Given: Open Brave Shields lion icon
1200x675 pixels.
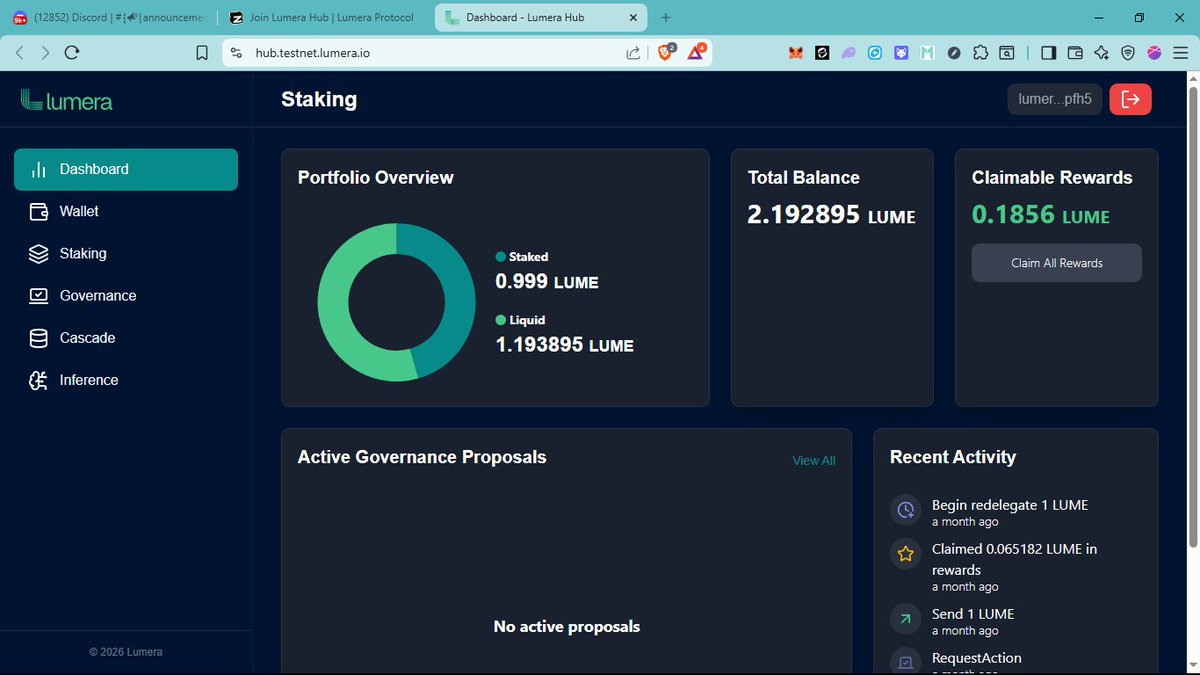Looking at the screenshot, I should [666, 52].
